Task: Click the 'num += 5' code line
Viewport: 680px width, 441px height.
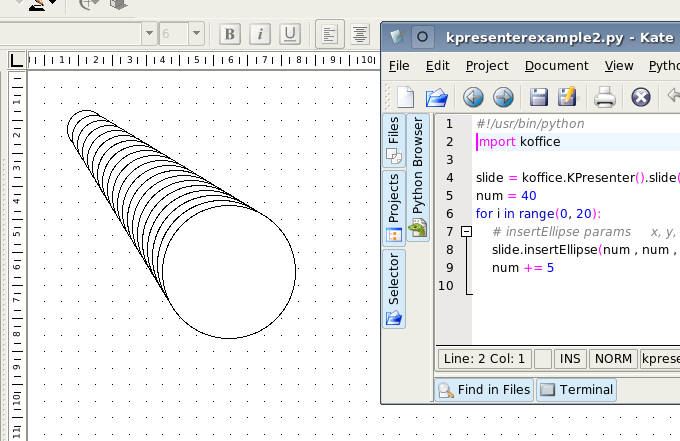Action: coord(523,268)
